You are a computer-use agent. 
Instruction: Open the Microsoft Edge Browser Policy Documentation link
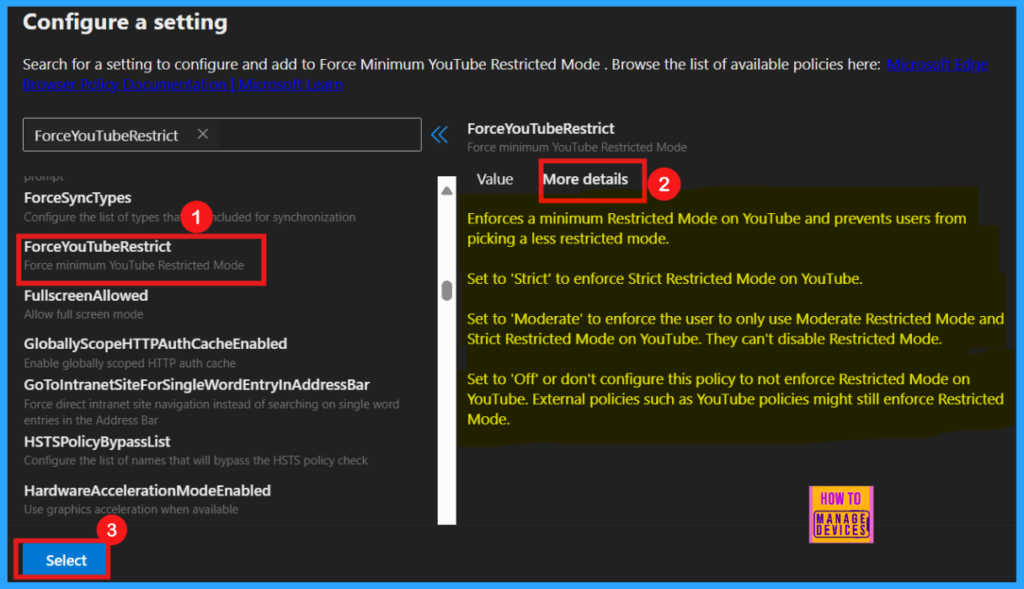(936, 65)
